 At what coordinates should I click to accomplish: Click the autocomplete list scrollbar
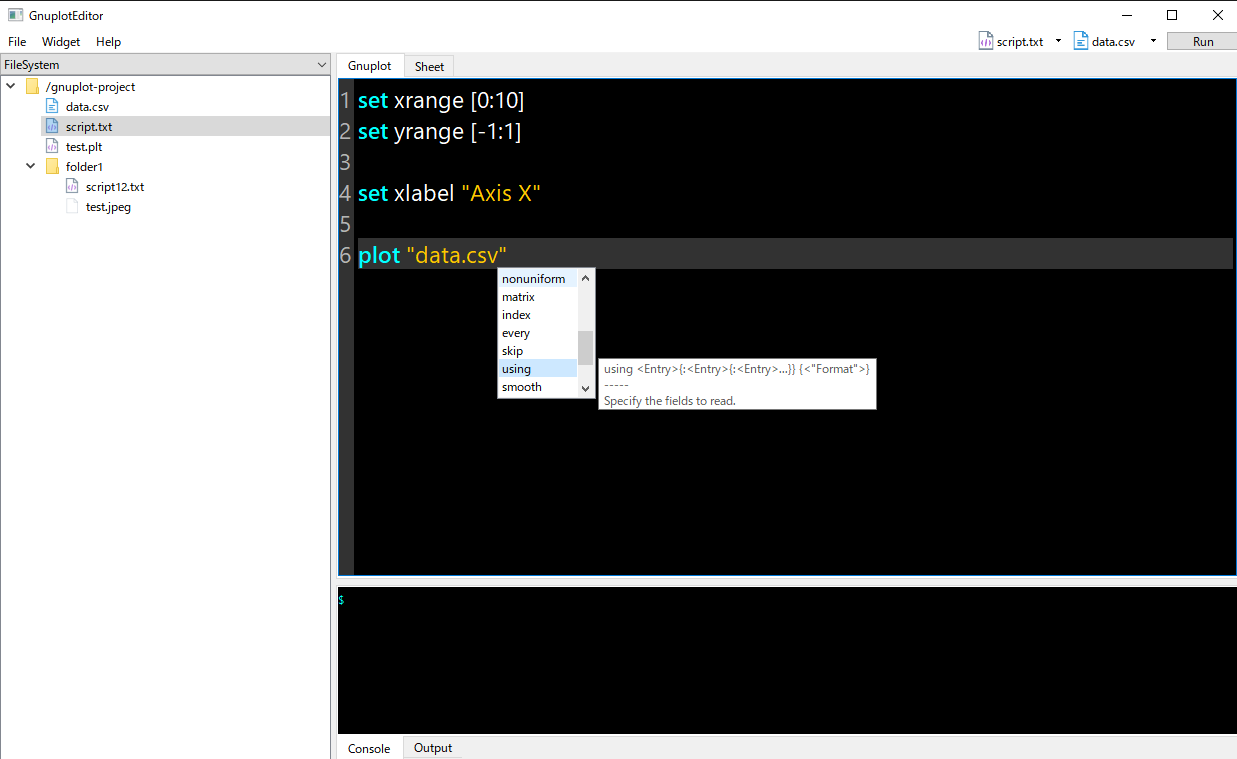[584, 348]
